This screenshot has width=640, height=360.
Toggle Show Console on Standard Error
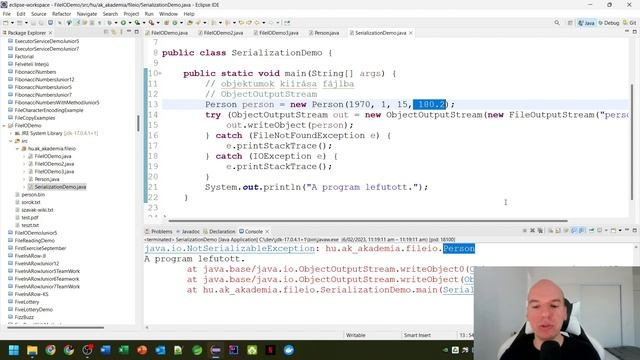point(582,231)
